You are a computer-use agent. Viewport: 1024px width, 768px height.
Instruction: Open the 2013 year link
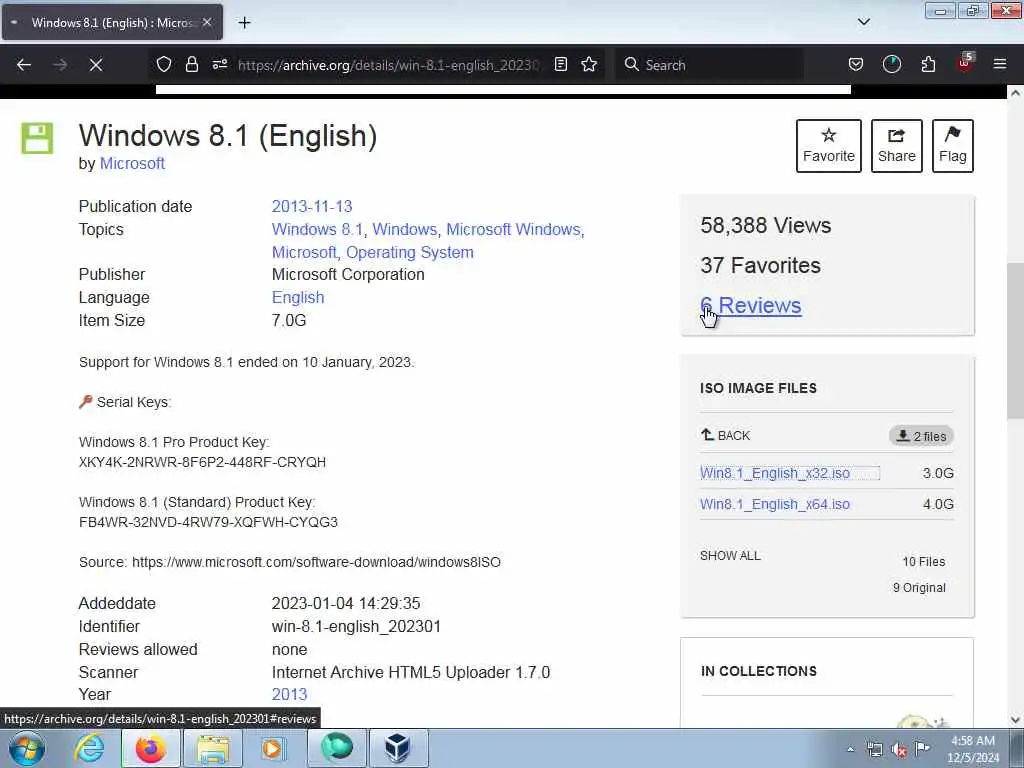(289, 694)
